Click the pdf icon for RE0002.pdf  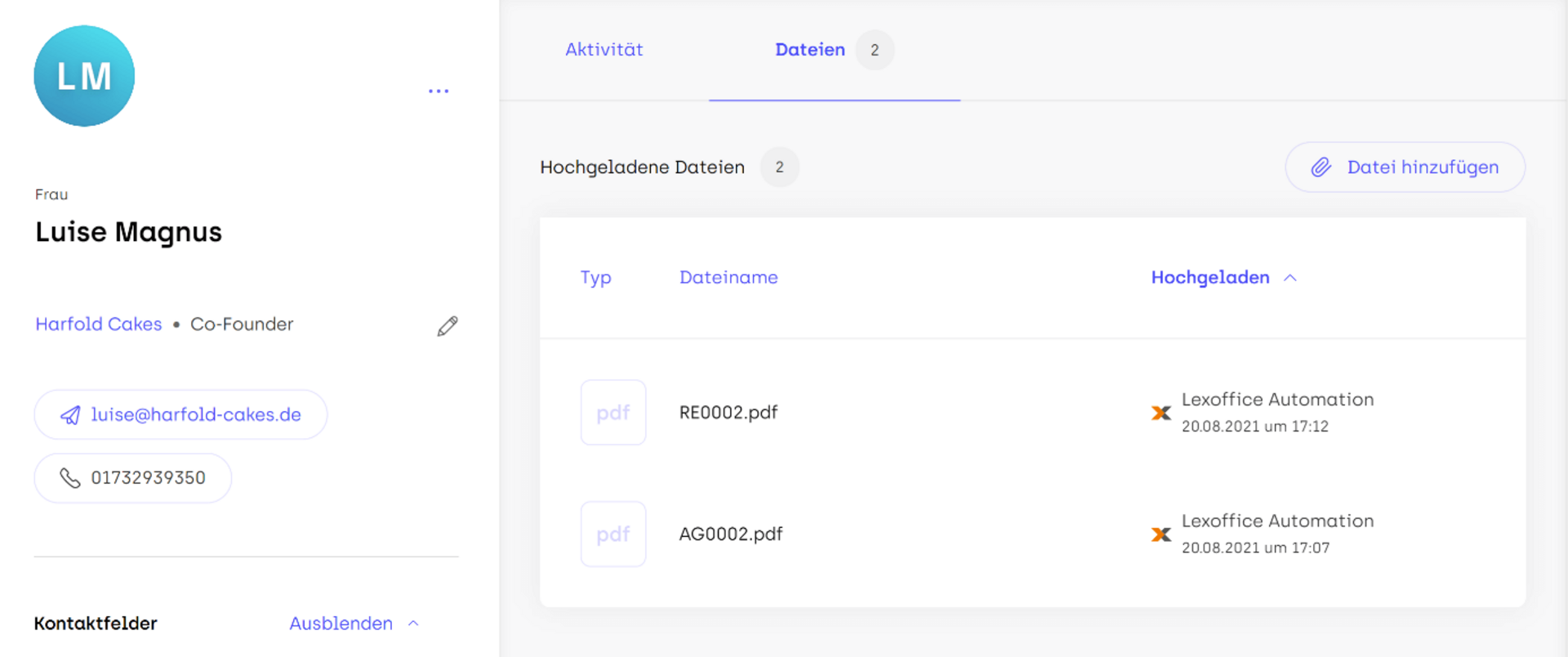[x=612, y=413]
